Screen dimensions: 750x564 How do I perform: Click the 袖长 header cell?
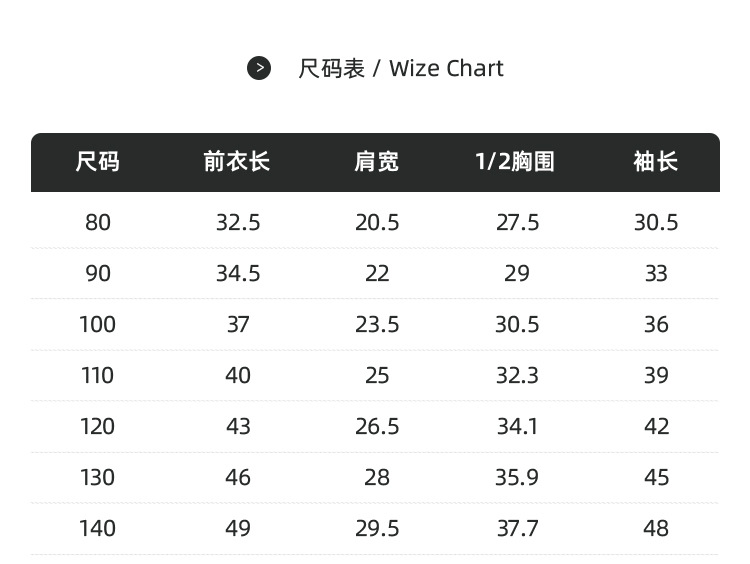pyautogui.click(x=656, y=162)
